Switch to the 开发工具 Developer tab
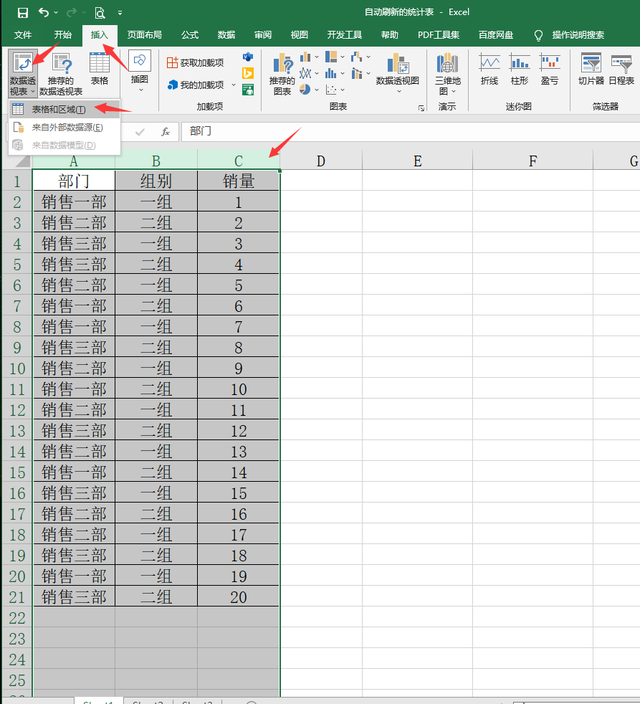640x704 pixels. (344, 35)
